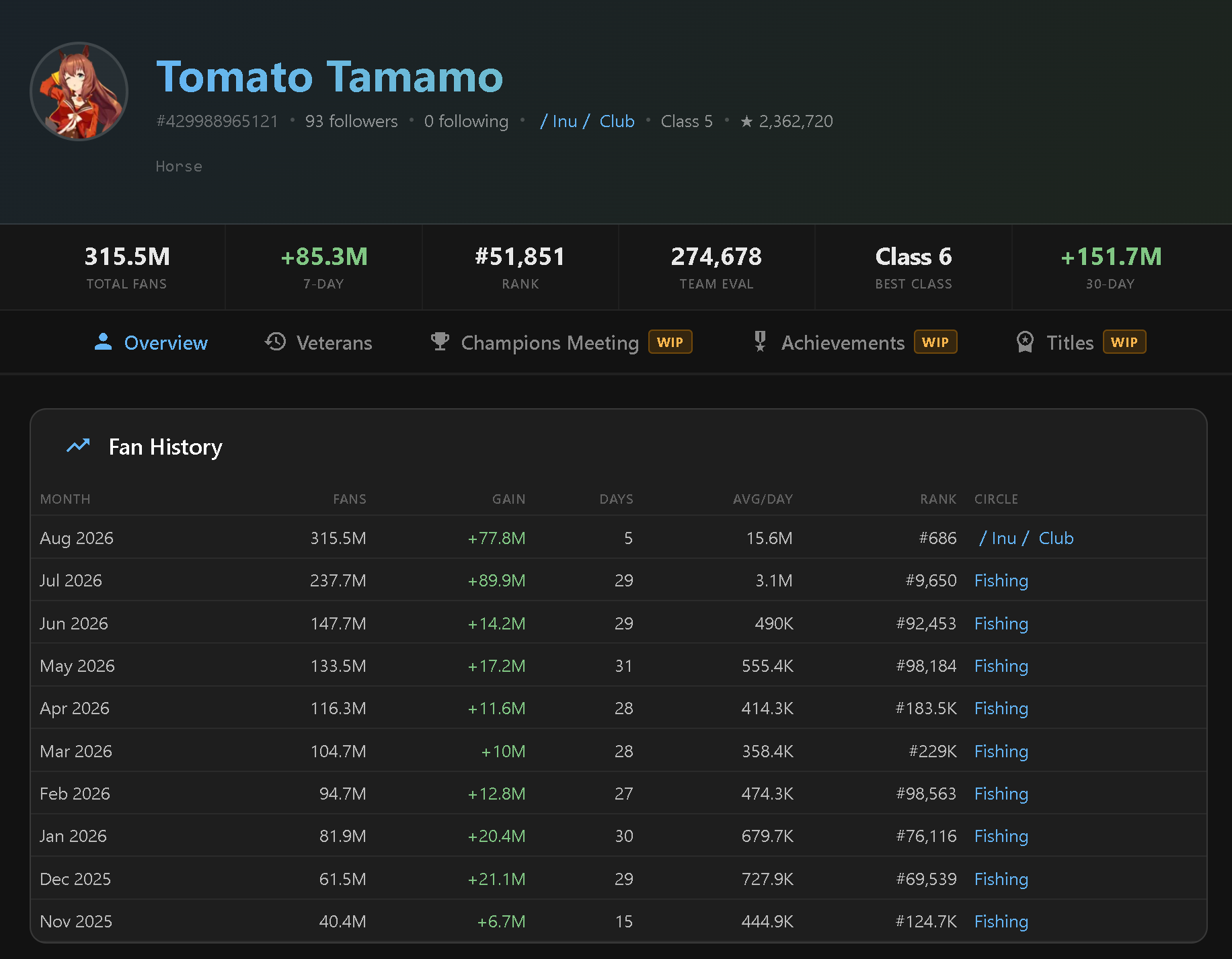Screen dimensions: 1232x959
Task: Click the Class 6 Best Class stat
Action: click(913, 267)
